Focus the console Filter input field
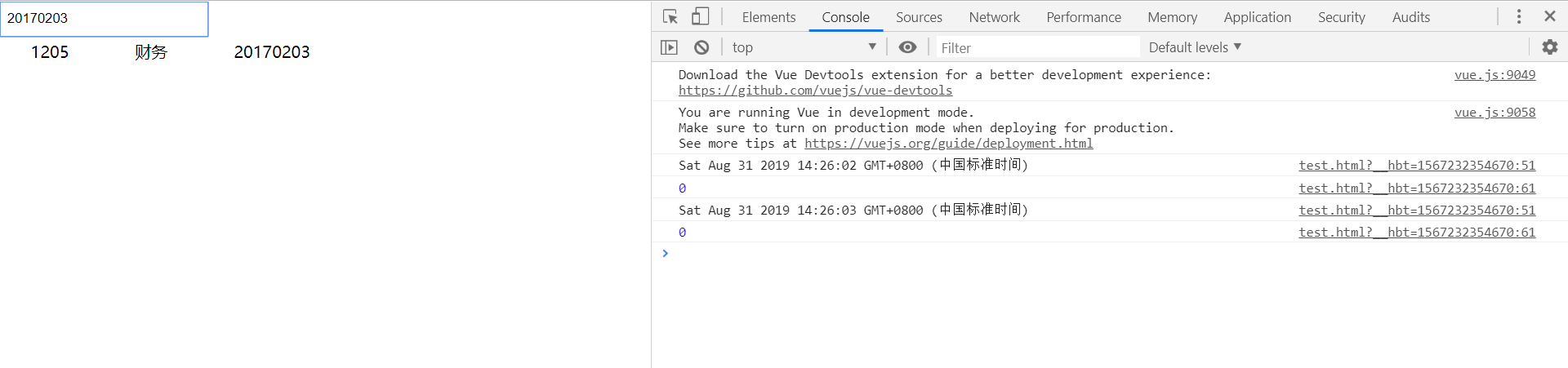The image size is (1568, 368). (x=1037, y=47)
